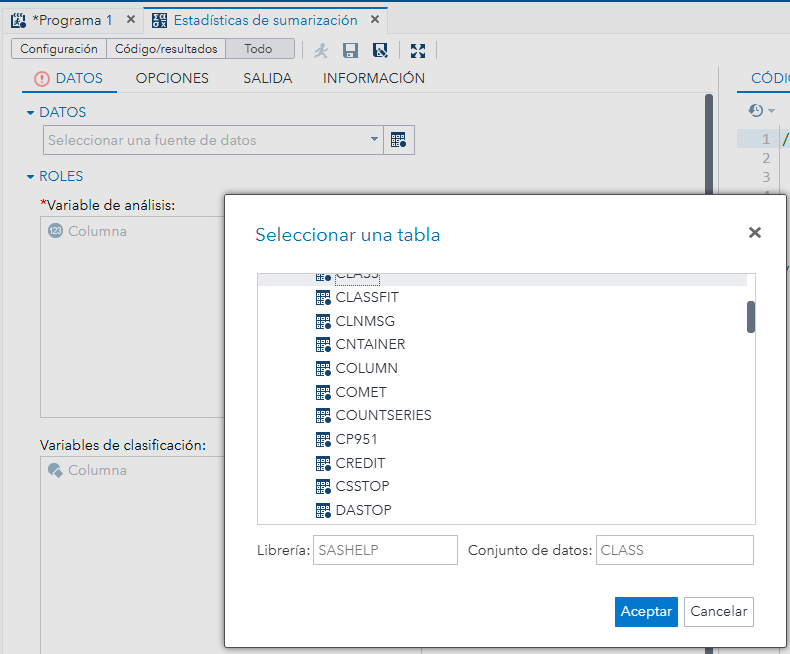Click the table list vertical scrollbar thumb
790x654 pixels.
(x=750, y=317)
